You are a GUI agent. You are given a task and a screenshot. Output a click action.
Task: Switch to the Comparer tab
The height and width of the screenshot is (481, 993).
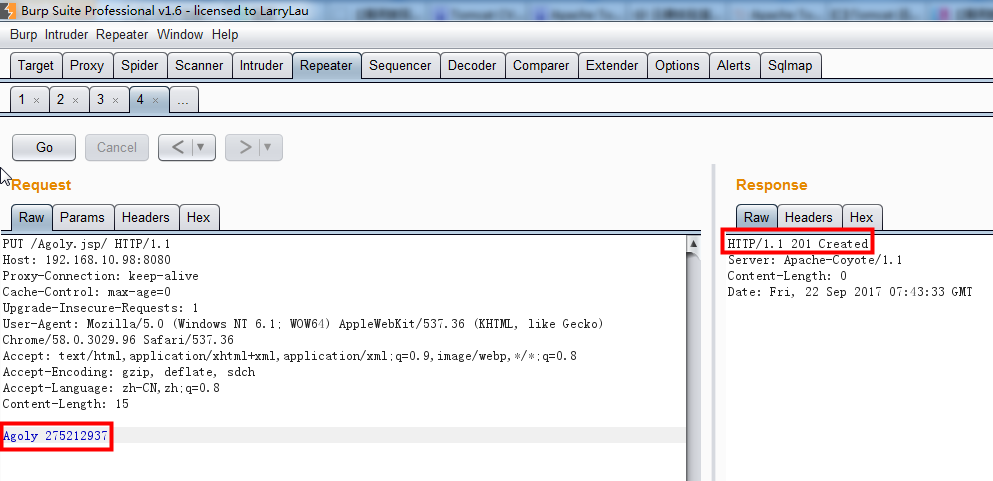point(541,66)
